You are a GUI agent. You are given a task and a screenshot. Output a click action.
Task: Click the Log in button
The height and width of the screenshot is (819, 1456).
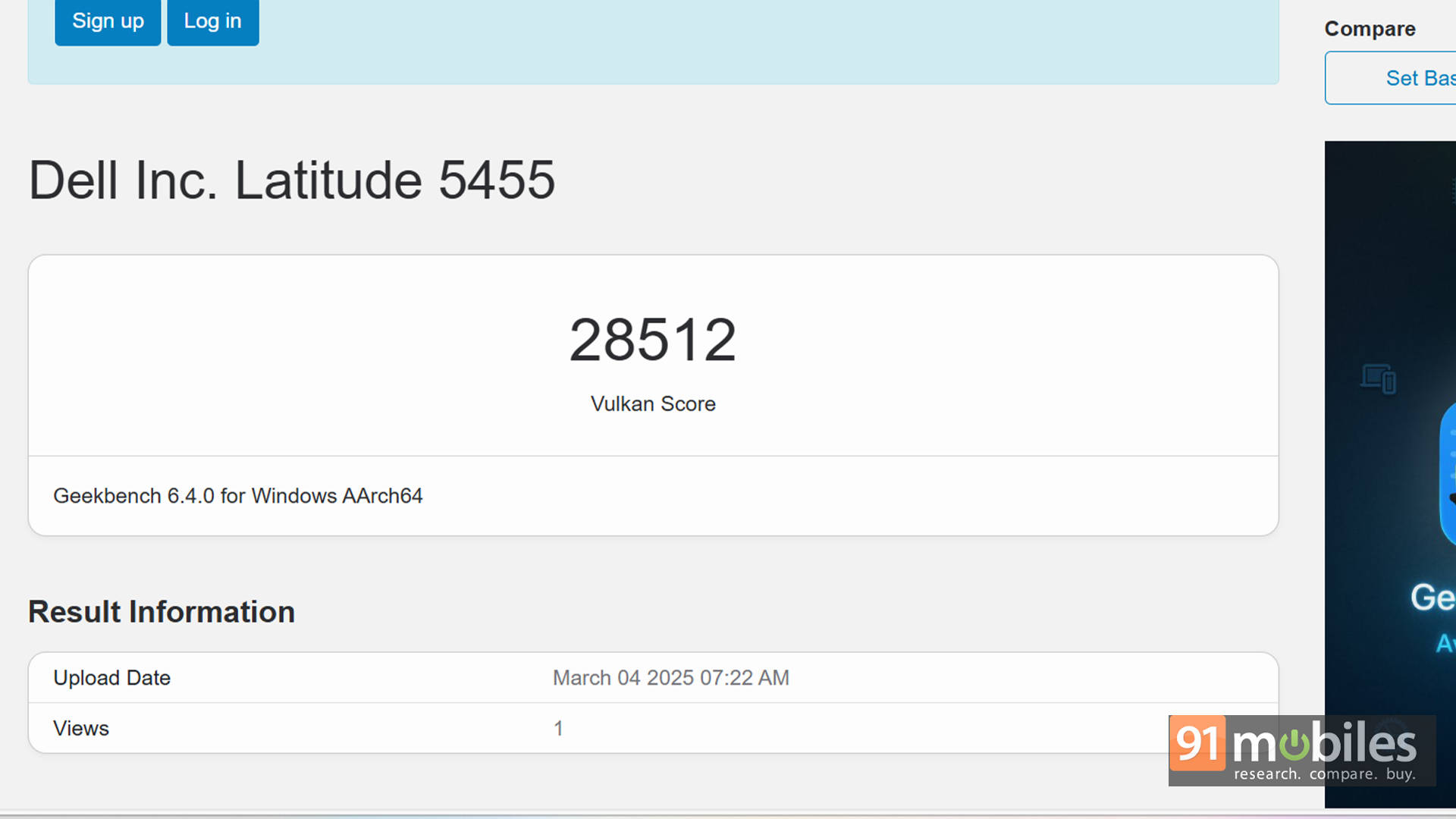[212, 21]
